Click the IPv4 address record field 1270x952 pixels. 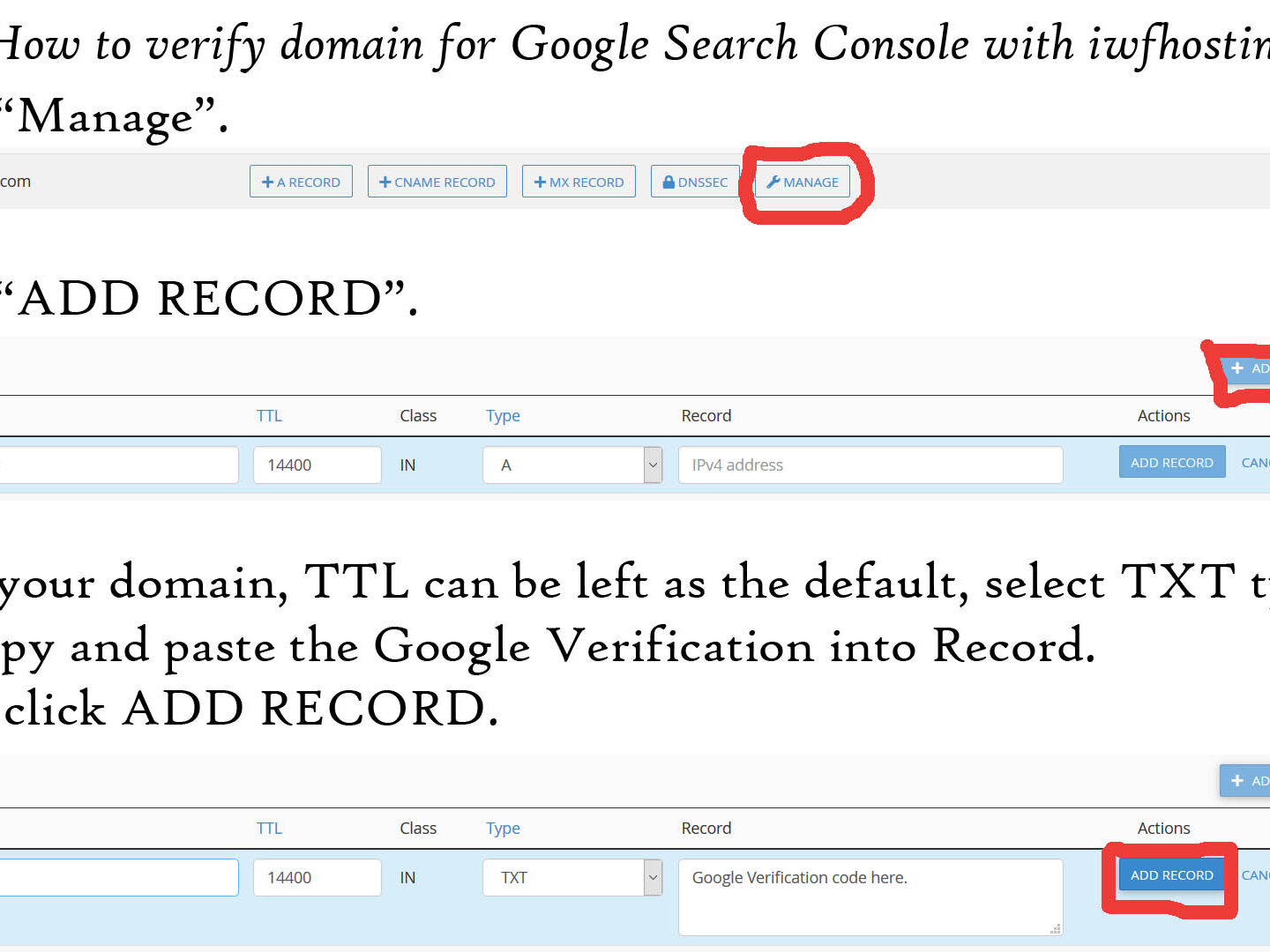pyautogui.click(x=870, y=465)
